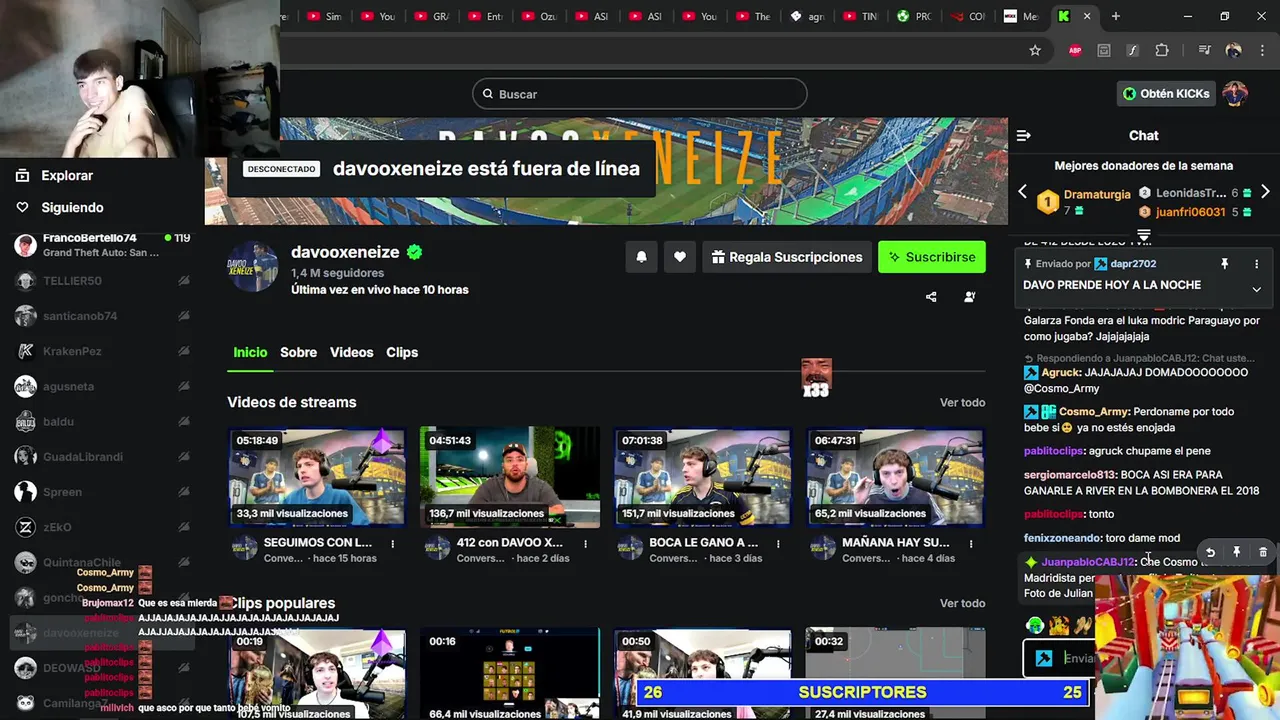Screen dimensions: 1280x720
Task: Close the active Kick browser tab
Action: coord(1087,16)
